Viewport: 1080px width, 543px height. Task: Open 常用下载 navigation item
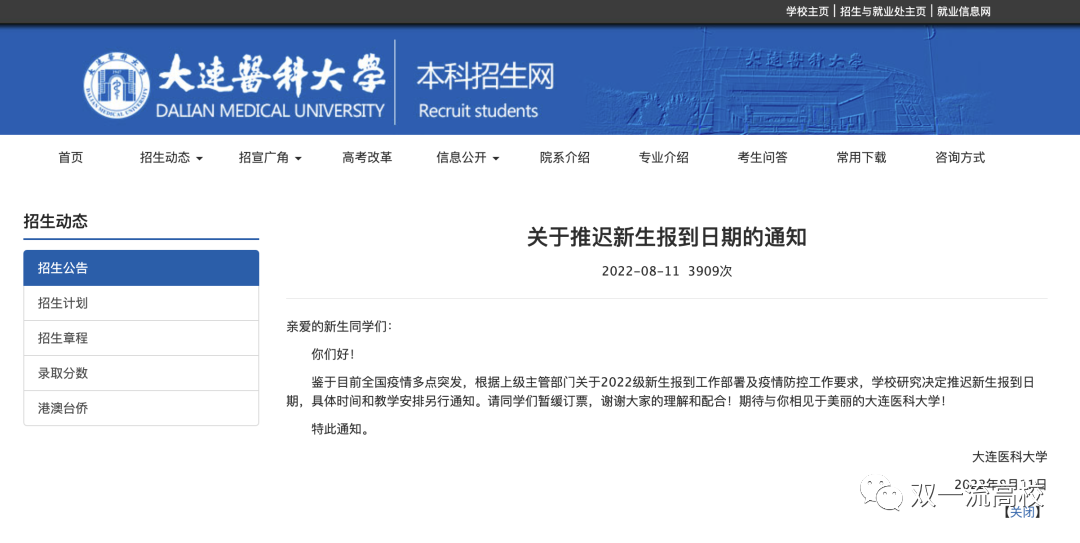coord(861,158)
